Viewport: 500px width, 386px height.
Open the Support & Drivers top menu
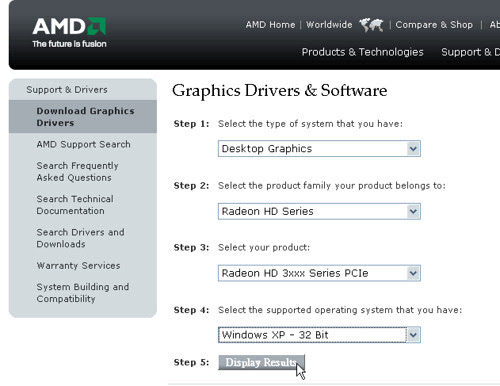[x=470, y=52]
